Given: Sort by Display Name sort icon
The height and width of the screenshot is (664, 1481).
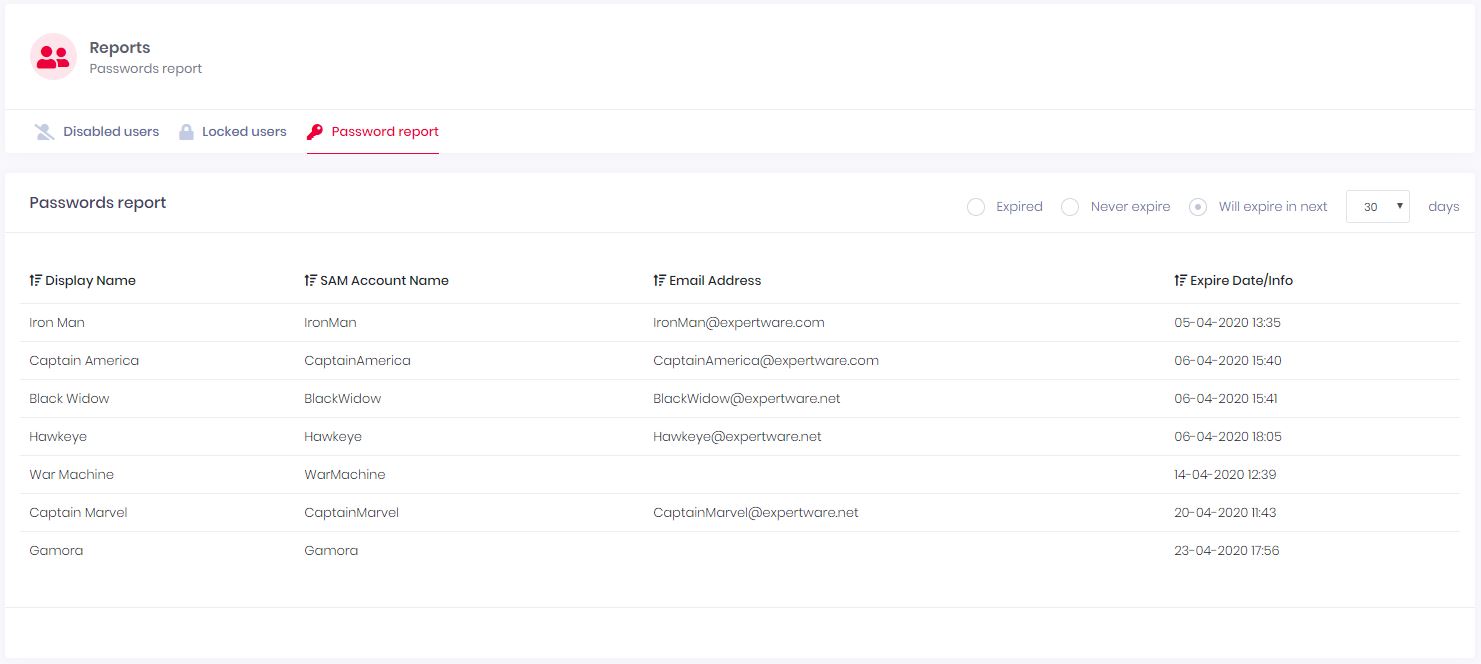Looking at the screenshot, I should point(36,281).
